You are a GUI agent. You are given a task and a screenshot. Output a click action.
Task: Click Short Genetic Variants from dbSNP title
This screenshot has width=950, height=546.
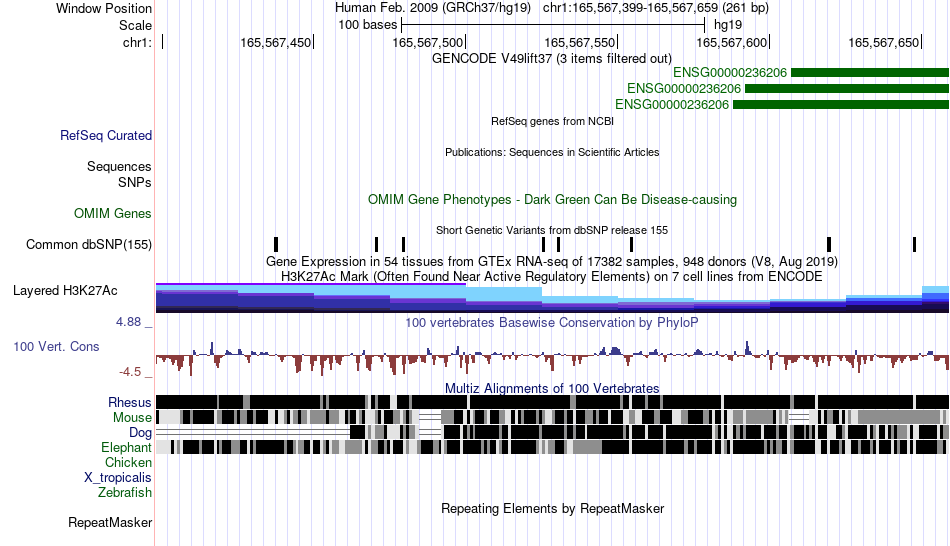click(552, 230)
